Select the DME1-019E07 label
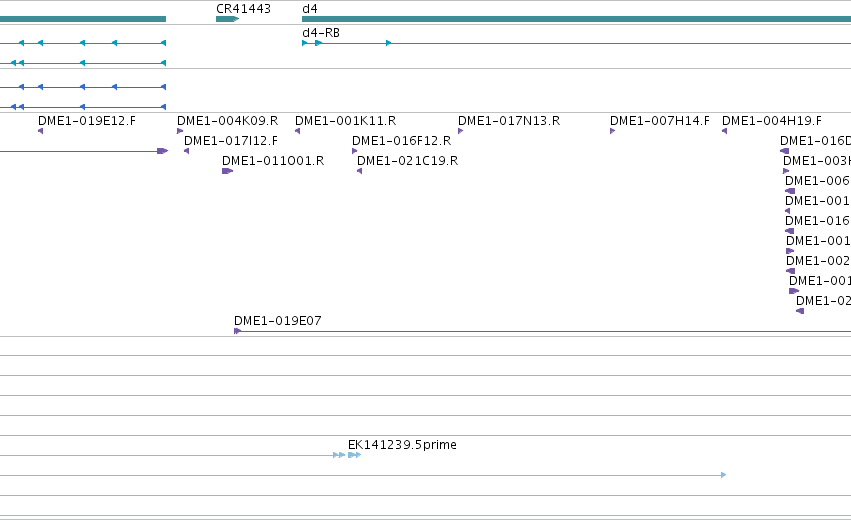 pyautogui.click(x=277, y=321)
